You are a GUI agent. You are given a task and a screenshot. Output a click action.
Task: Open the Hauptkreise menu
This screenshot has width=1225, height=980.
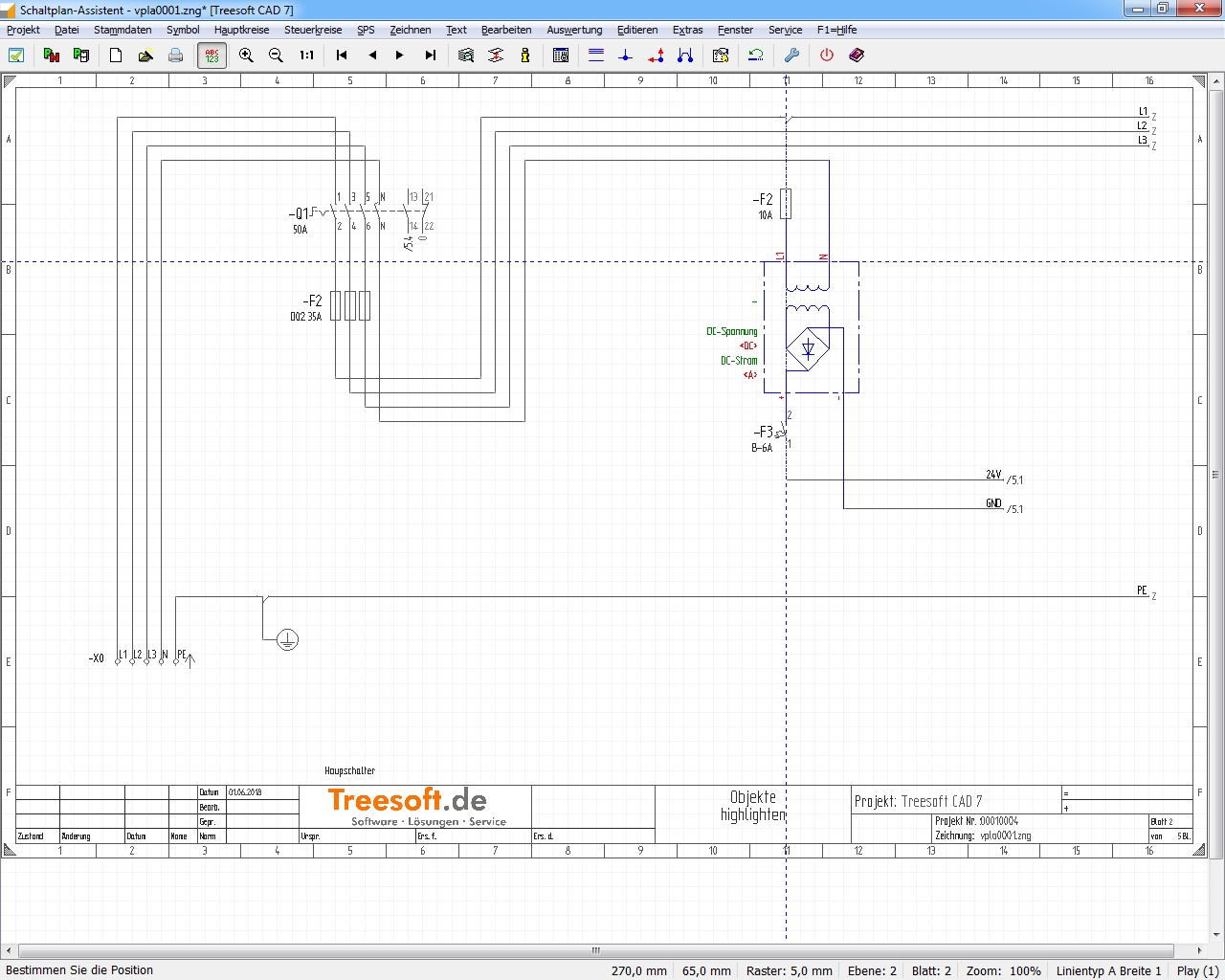click(x=241, y=30)
